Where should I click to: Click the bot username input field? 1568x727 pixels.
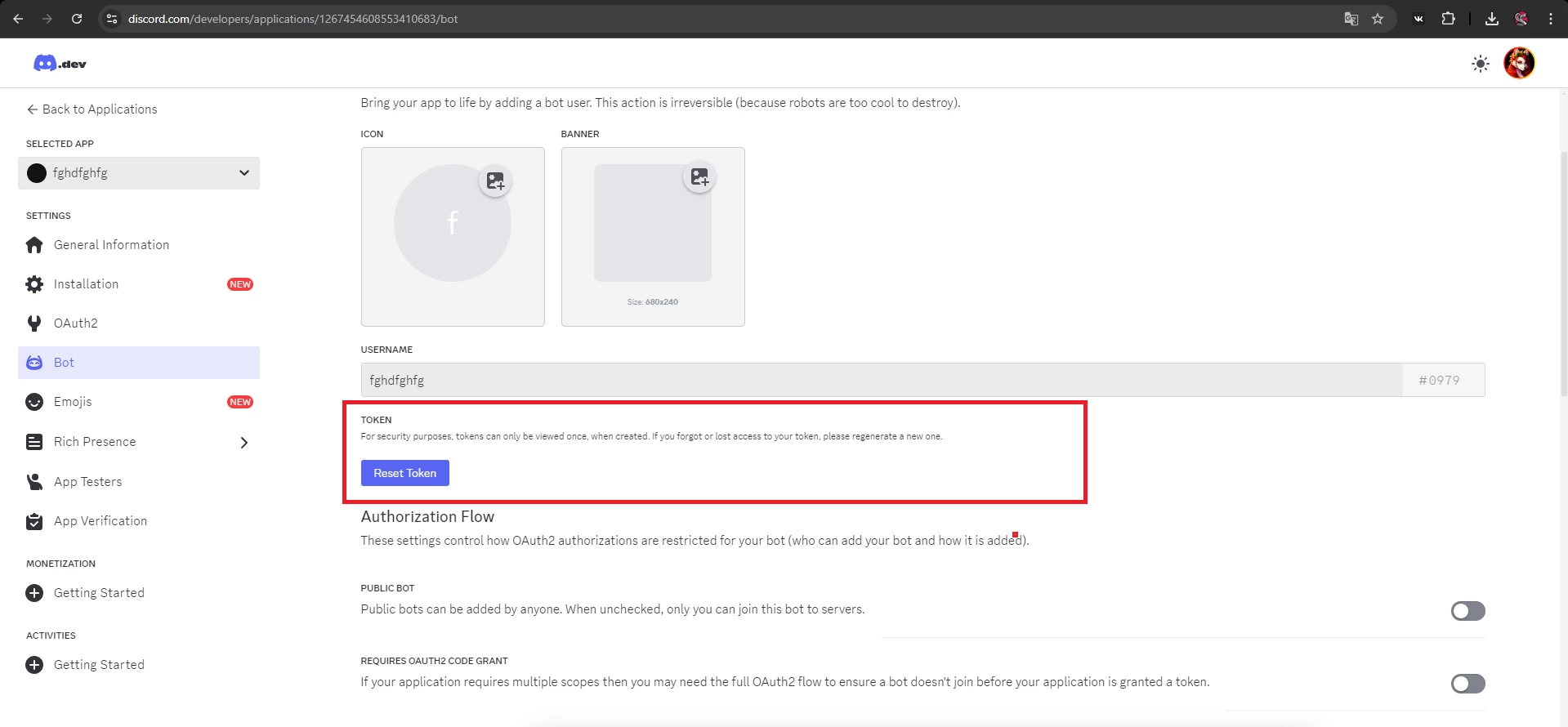pyautogui.click(x=882, y=380)
